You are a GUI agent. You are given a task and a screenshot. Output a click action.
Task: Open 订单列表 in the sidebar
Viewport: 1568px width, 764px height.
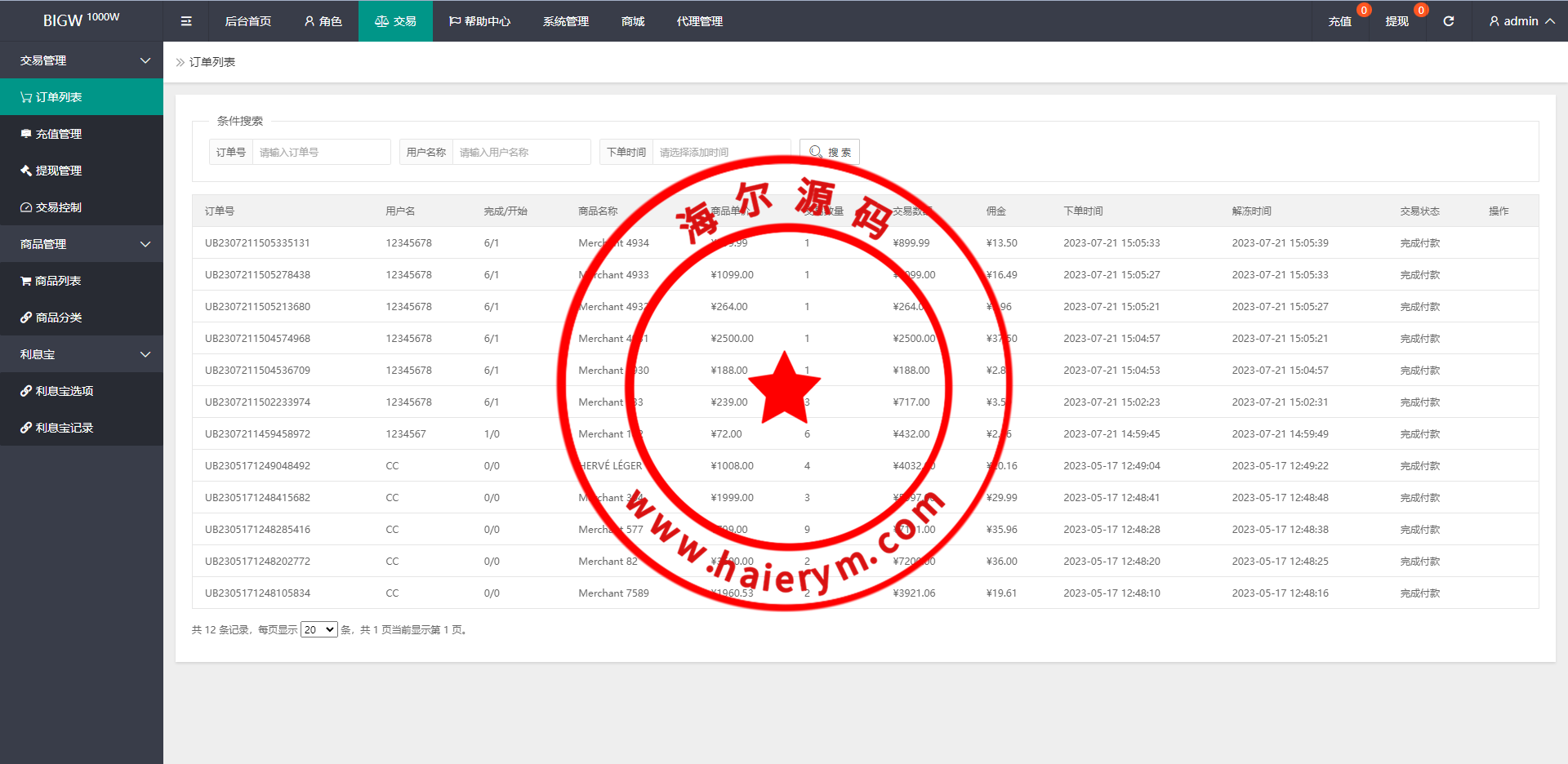pos(82,97)
